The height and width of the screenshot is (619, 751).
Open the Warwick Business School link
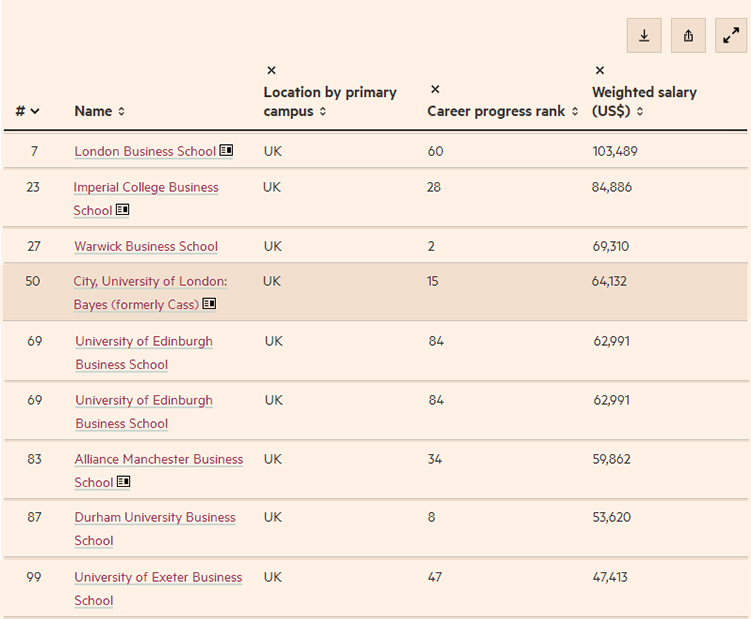pos(146,246)
